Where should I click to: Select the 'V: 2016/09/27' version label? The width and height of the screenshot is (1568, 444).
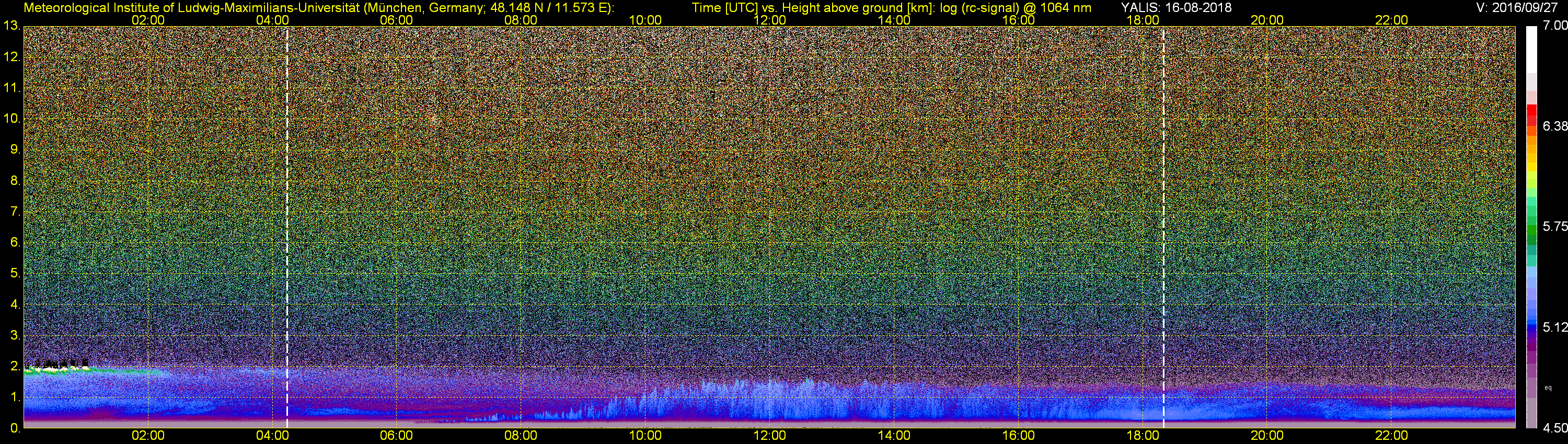coord(1516,7)
